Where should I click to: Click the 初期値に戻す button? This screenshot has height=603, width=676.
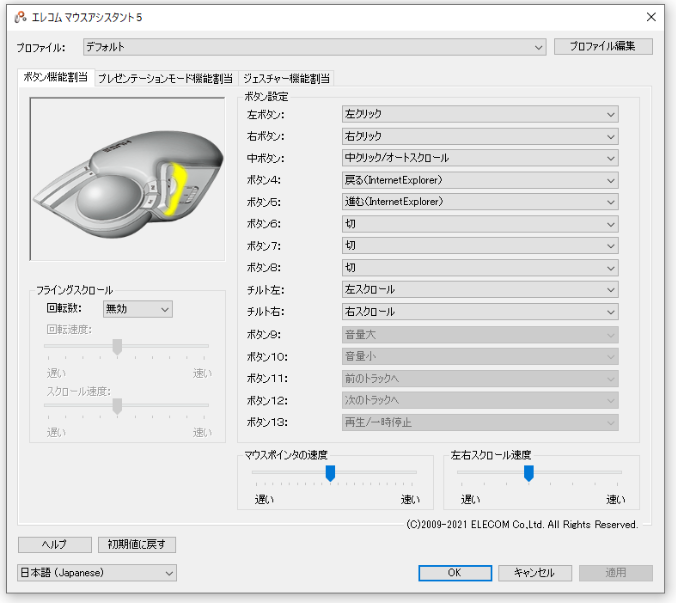(137, 544)
